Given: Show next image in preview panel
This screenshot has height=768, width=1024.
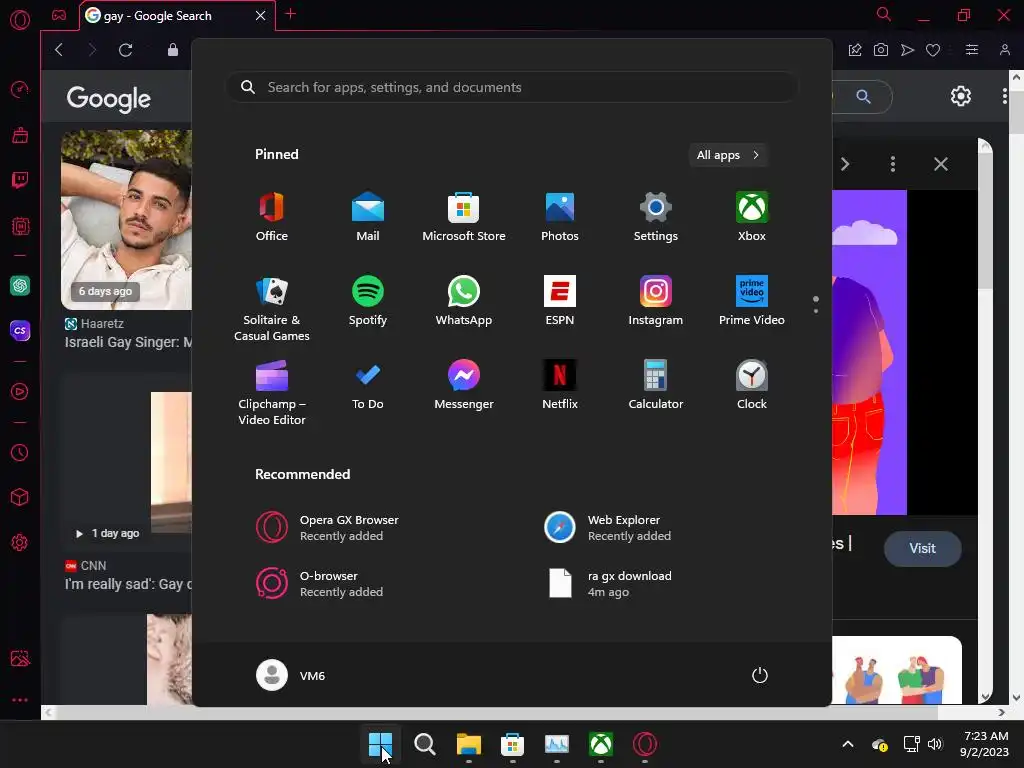Looking at the screenshot, I should click(x=845, y=164).
